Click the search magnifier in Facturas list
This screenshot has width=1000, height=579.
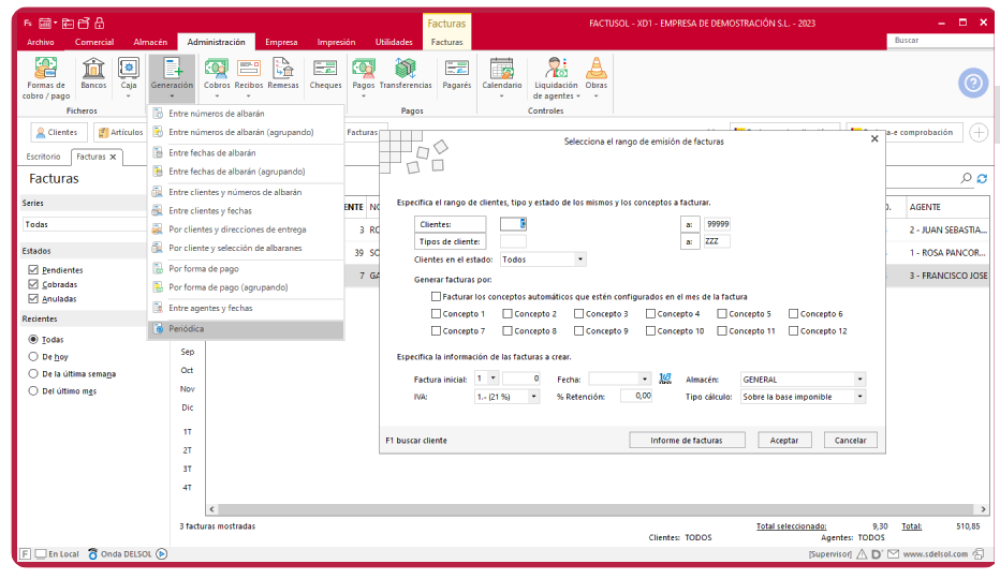pos(966,179)
